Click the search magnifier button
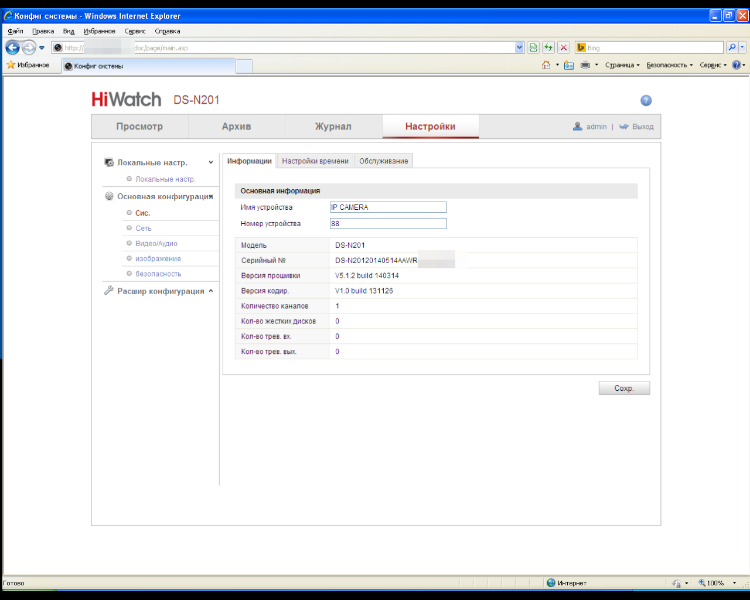The height and width of the screenshot is (600, 750). (x=732, y=47)
